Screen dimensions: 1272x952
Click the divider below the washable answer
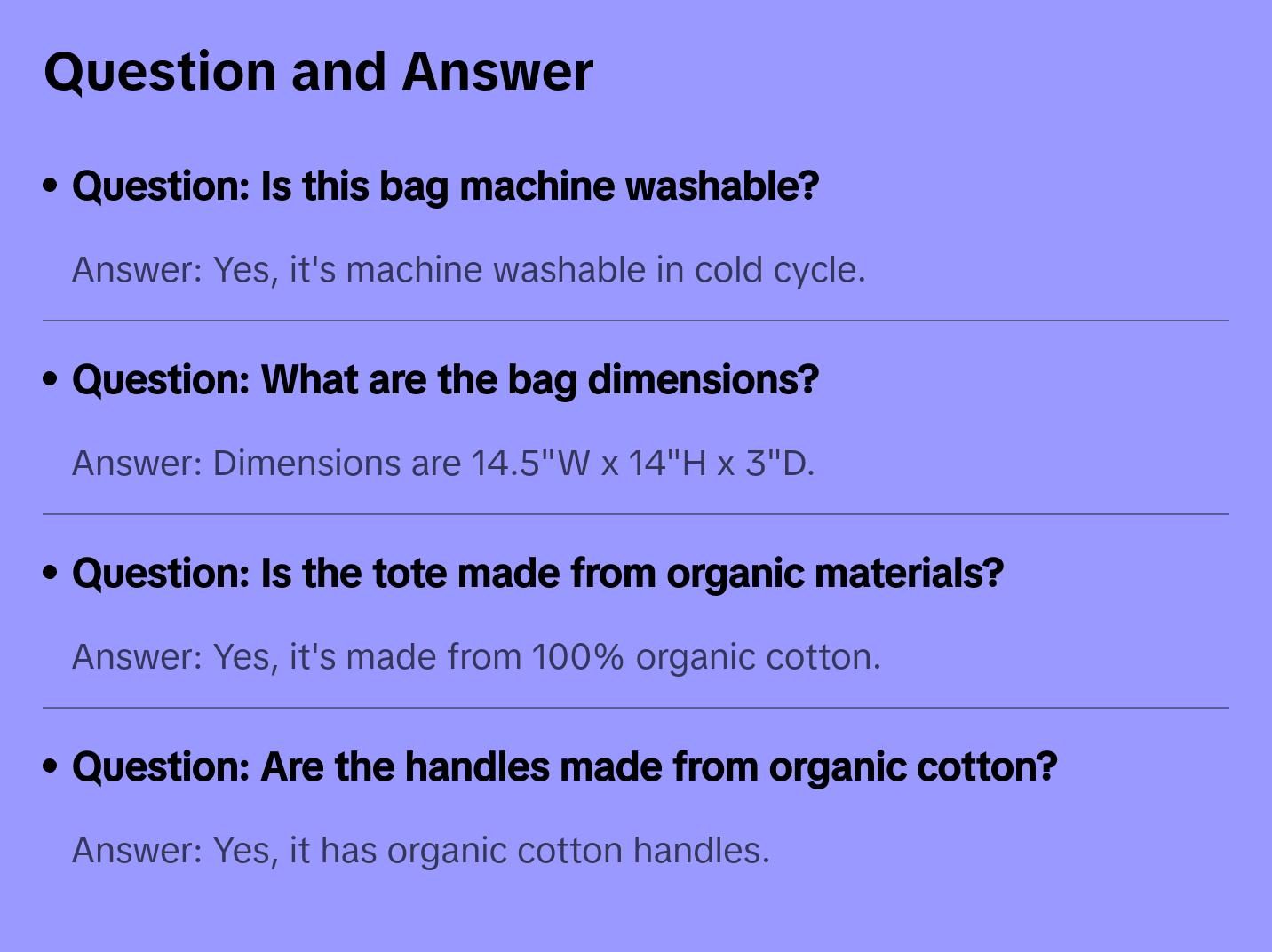[636, 321]
